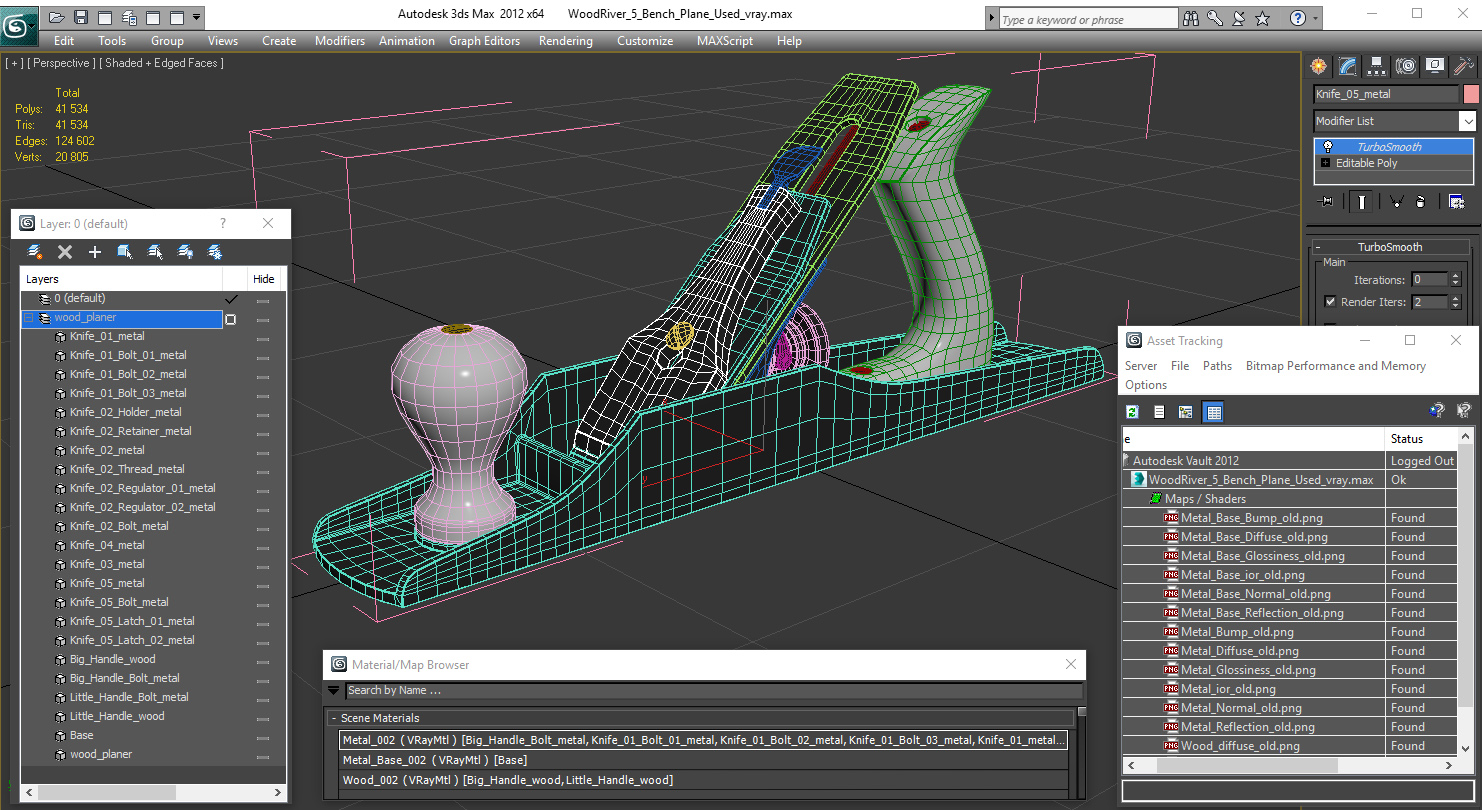Click the Status column header in Asset Tracking
Image resolution: width=1482 pixels, height=810 pixels.
click(1421, 439)
